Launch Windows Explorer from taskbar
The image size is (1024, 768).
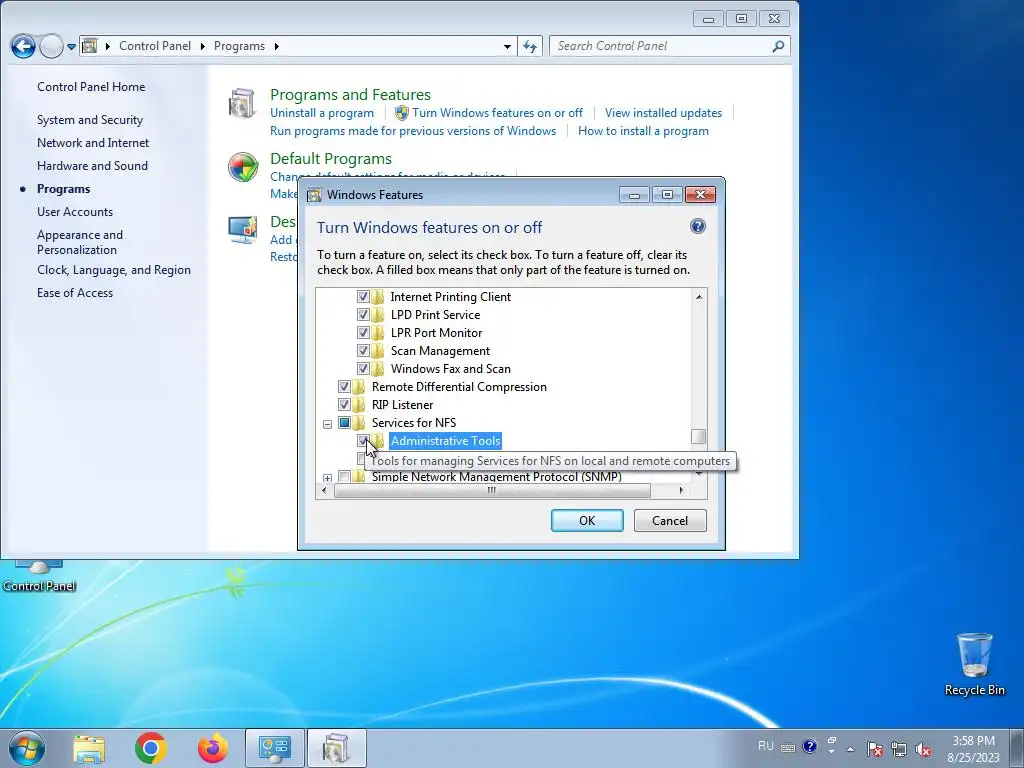(89, 748)
